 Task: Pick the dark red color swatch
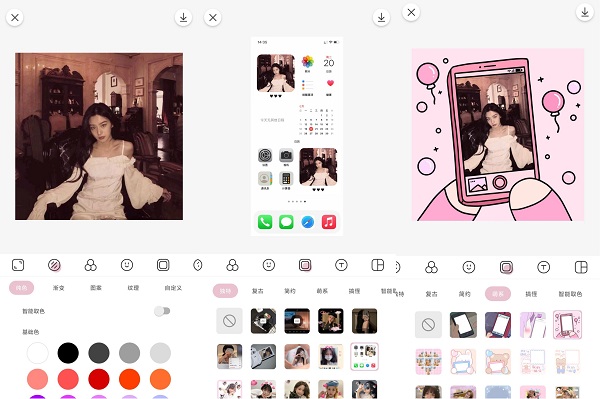(99, 379)
